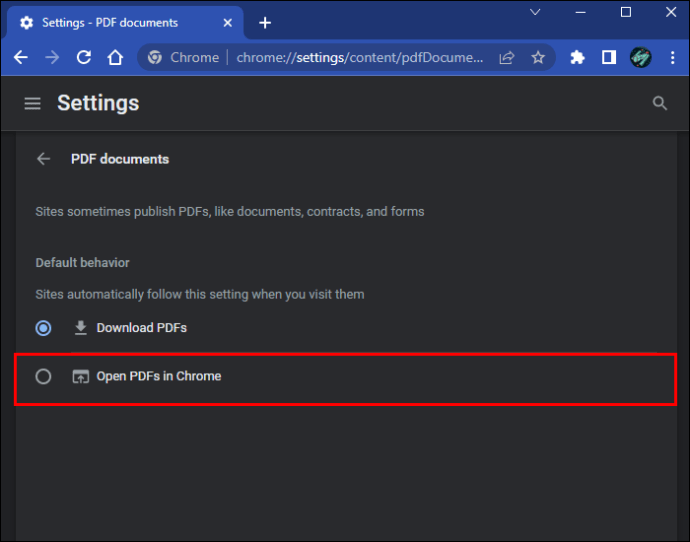The image size is (690, 542).
Task: Go to the home page
Action: pyautogui.click(x=115, y=57)
